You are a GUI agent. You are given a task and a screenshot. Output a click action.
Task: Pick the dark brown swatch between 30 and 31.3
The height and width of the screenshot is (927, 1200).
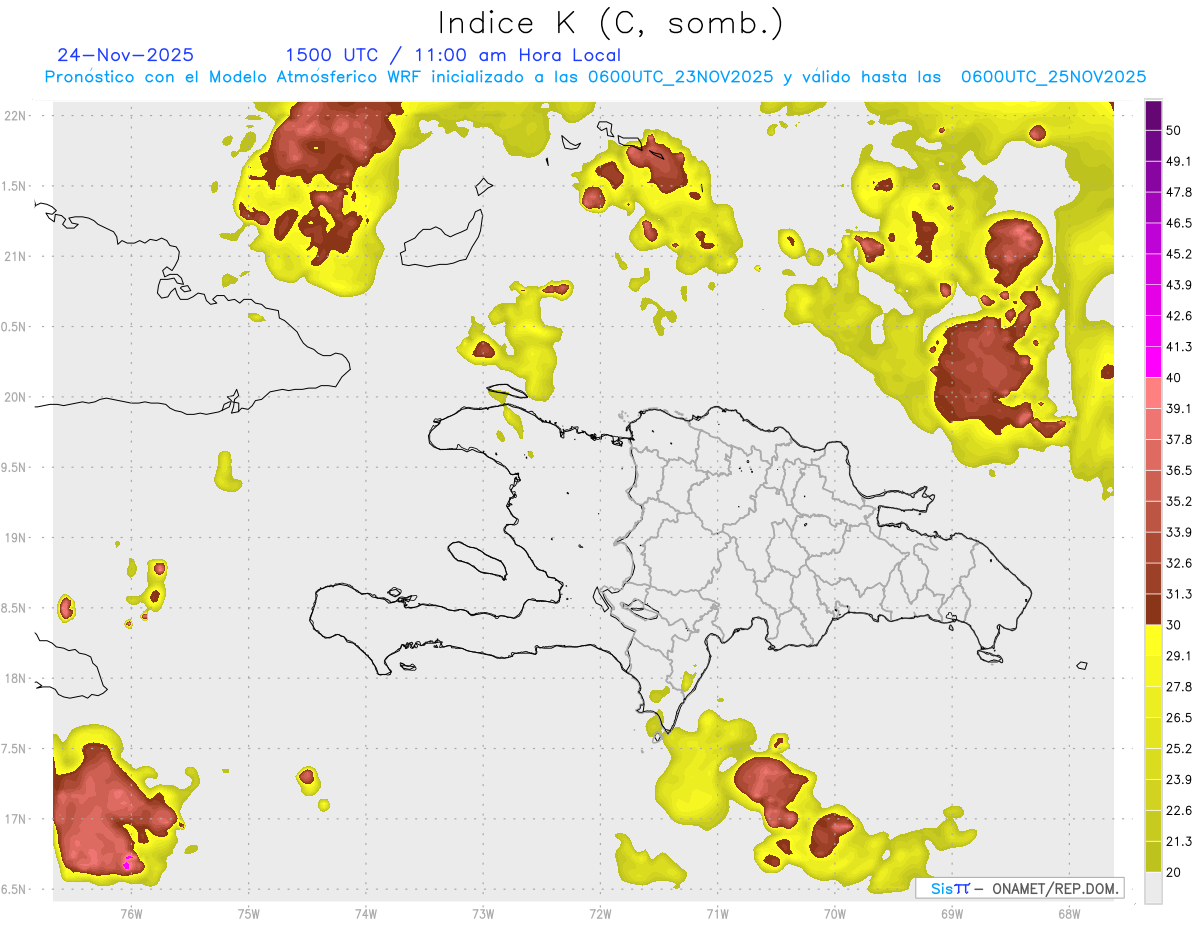[x=1154, y=609]
